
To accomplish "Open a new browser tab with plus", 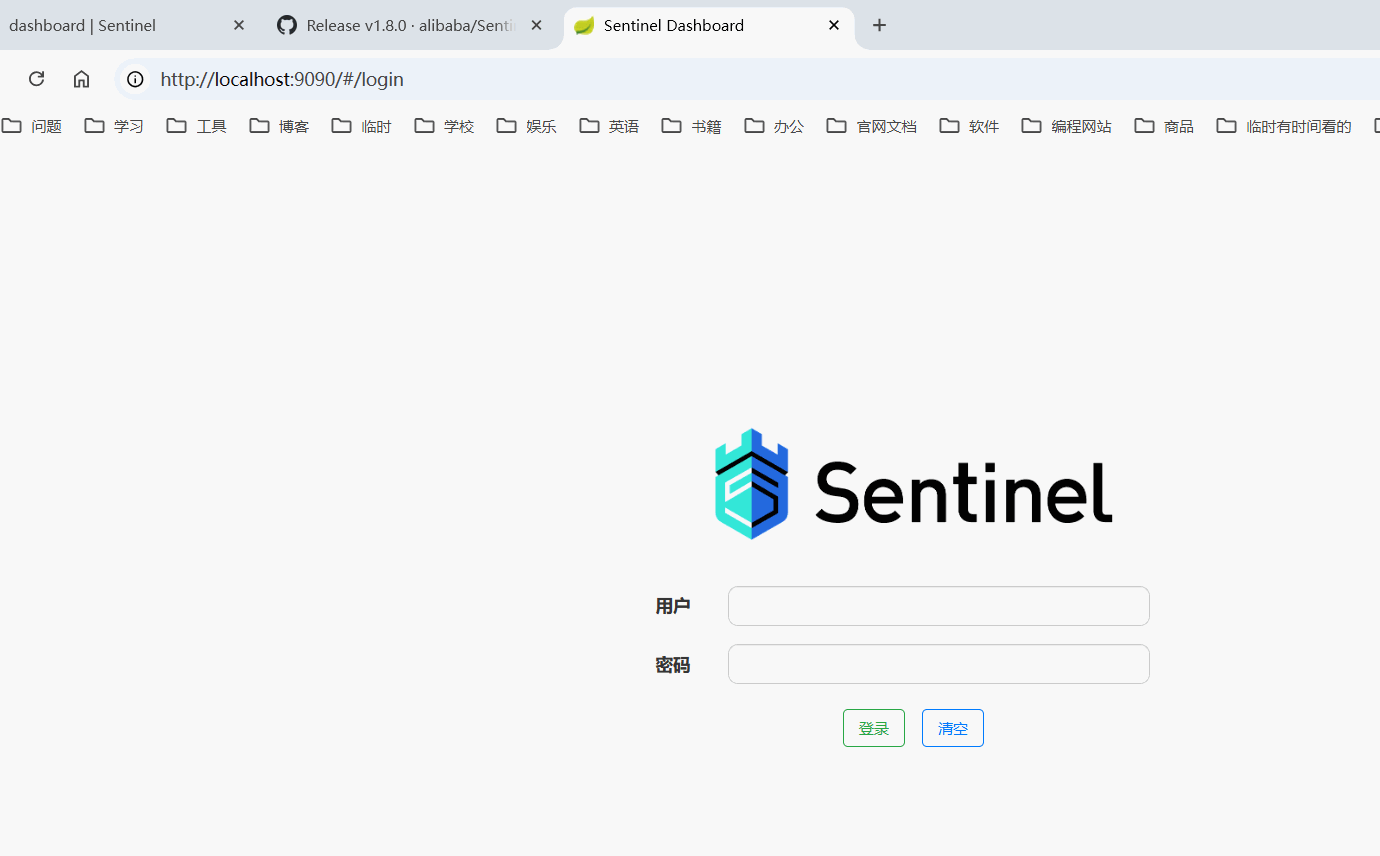I will (879, 25).
